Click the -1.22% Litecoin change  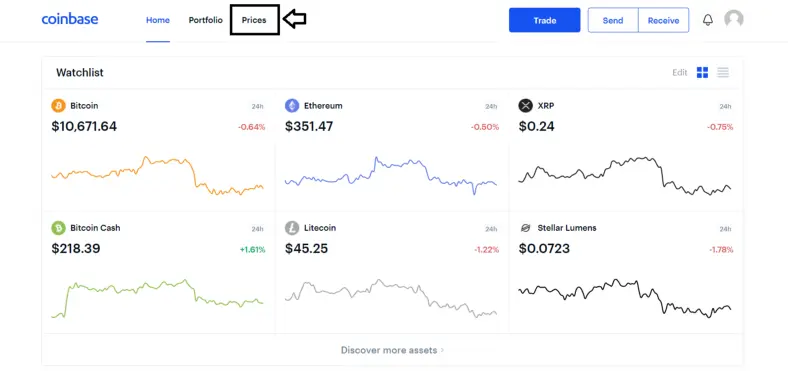pos(486,249)
